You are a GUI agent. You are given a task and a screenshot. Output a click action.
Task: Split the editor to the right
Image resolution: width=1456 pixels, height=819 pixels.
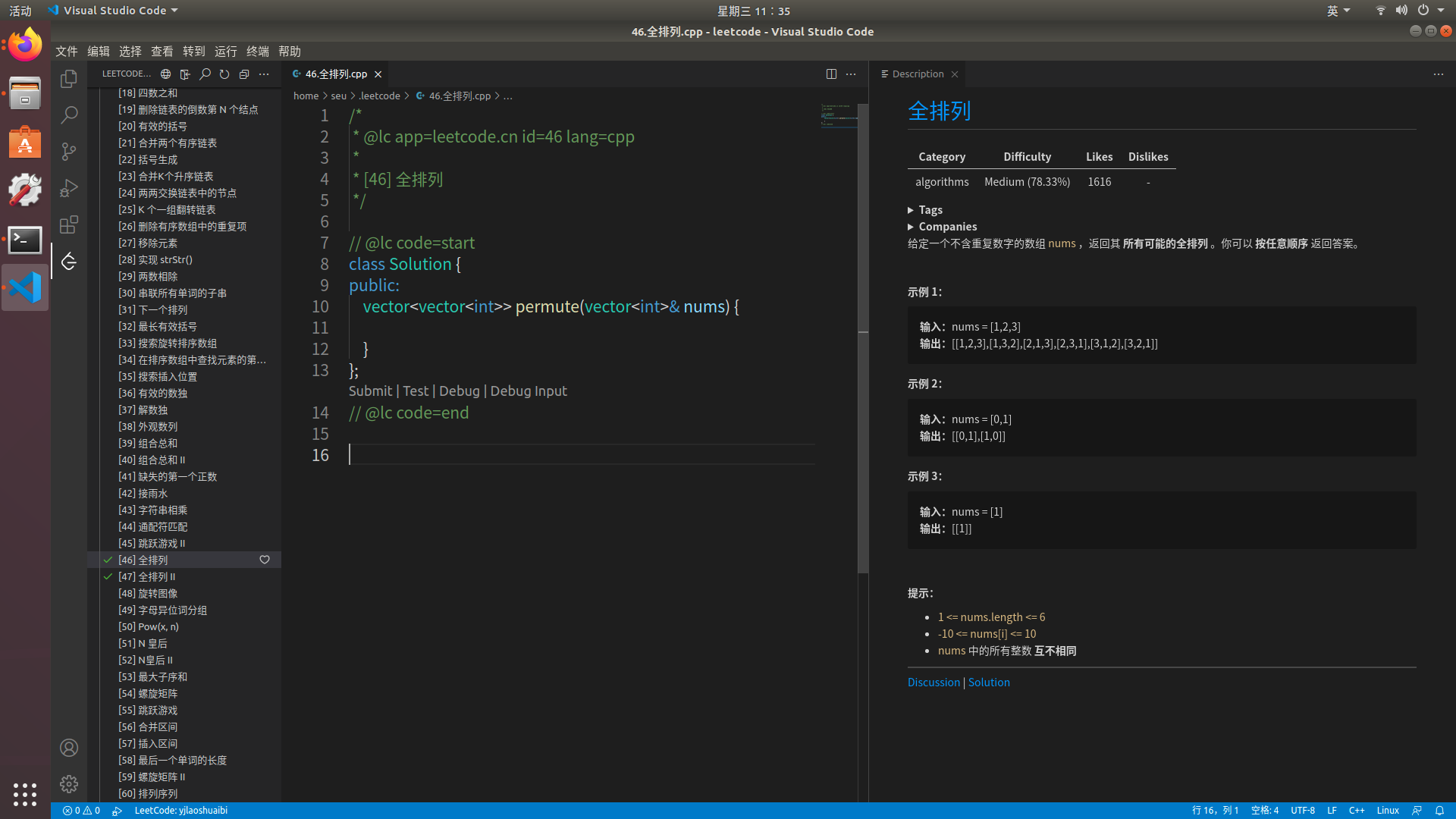831,74
